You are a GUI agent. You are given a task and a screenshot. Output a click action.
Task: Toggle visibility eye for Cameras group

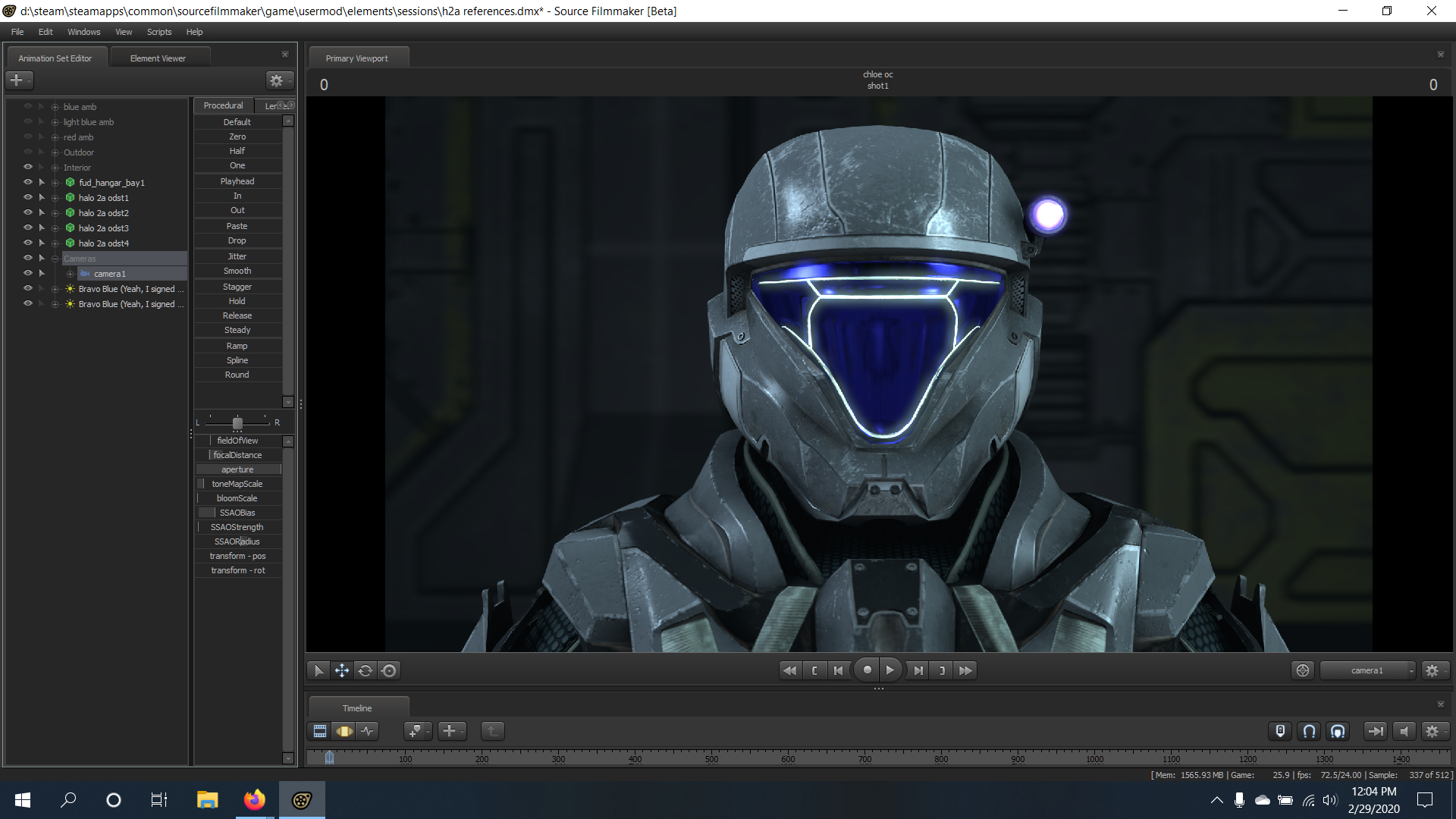(x=28, y=258)
